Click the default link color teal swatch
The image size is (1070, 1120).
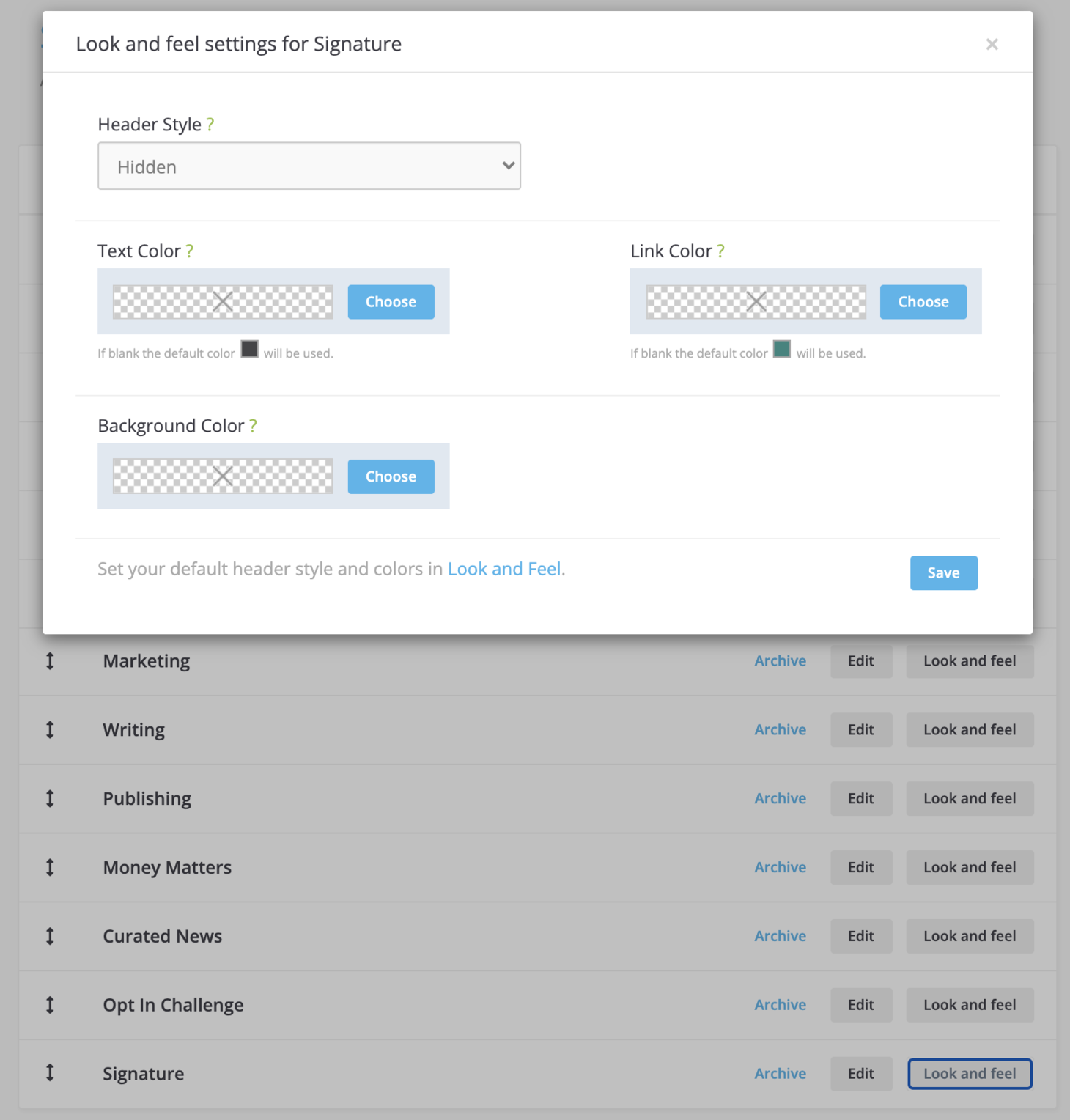pyautogui.click(x=782, y=349)
